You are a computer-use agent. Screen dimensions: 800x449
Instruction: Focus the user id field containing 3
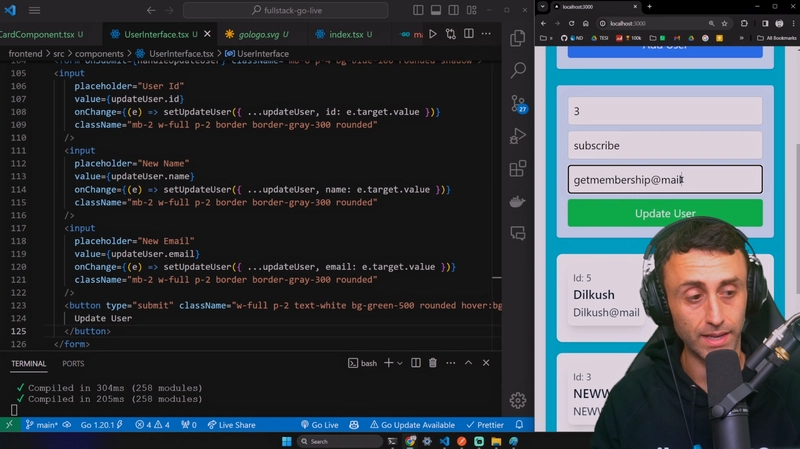665,111
